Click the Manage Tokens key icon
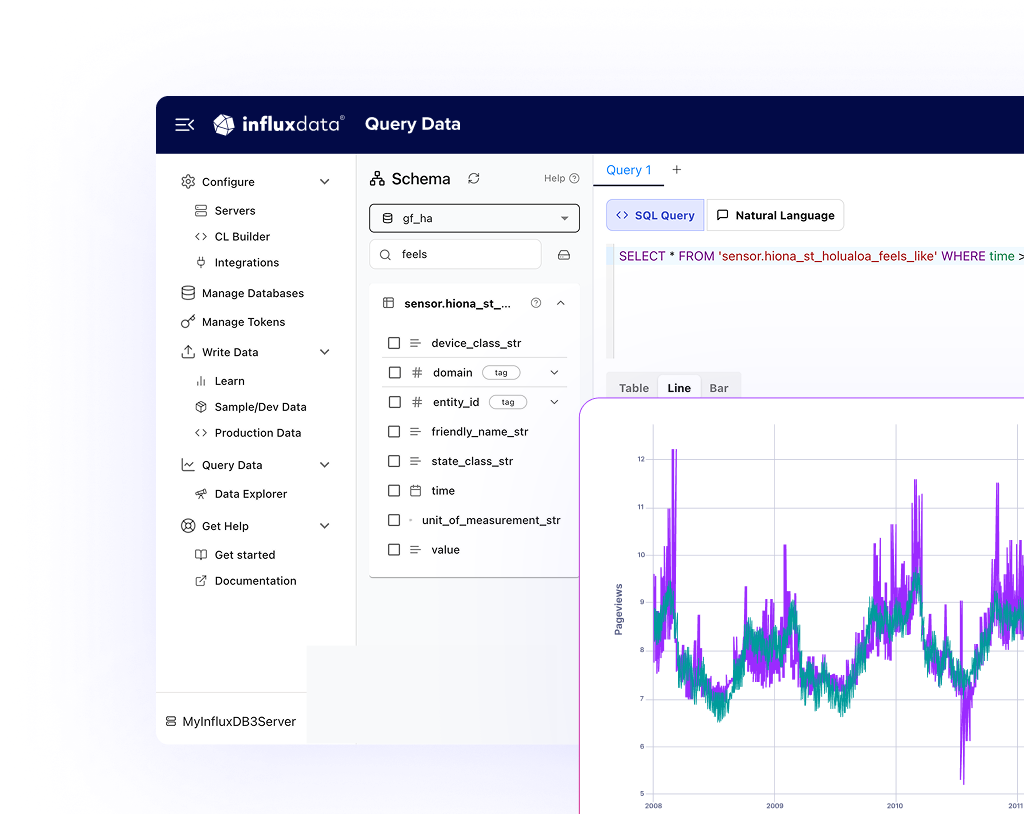This screenshot has height=814, width=1024. click(x=188, y=321)
